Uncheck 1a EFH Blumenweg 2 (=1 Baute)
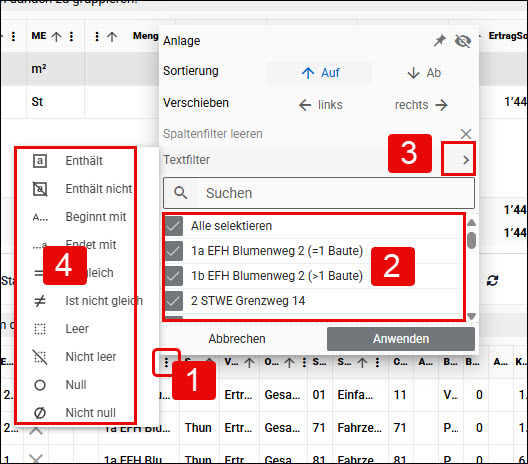 click(x=174, y=251)
